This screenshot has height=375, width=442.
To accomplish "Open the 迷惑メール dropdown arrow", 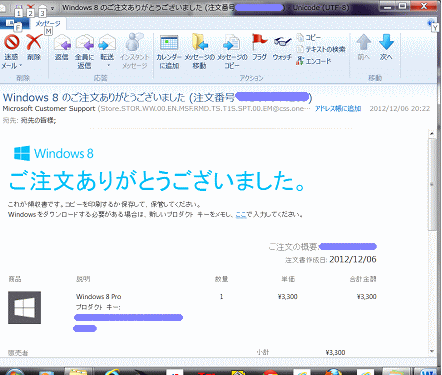I will 21,65.
